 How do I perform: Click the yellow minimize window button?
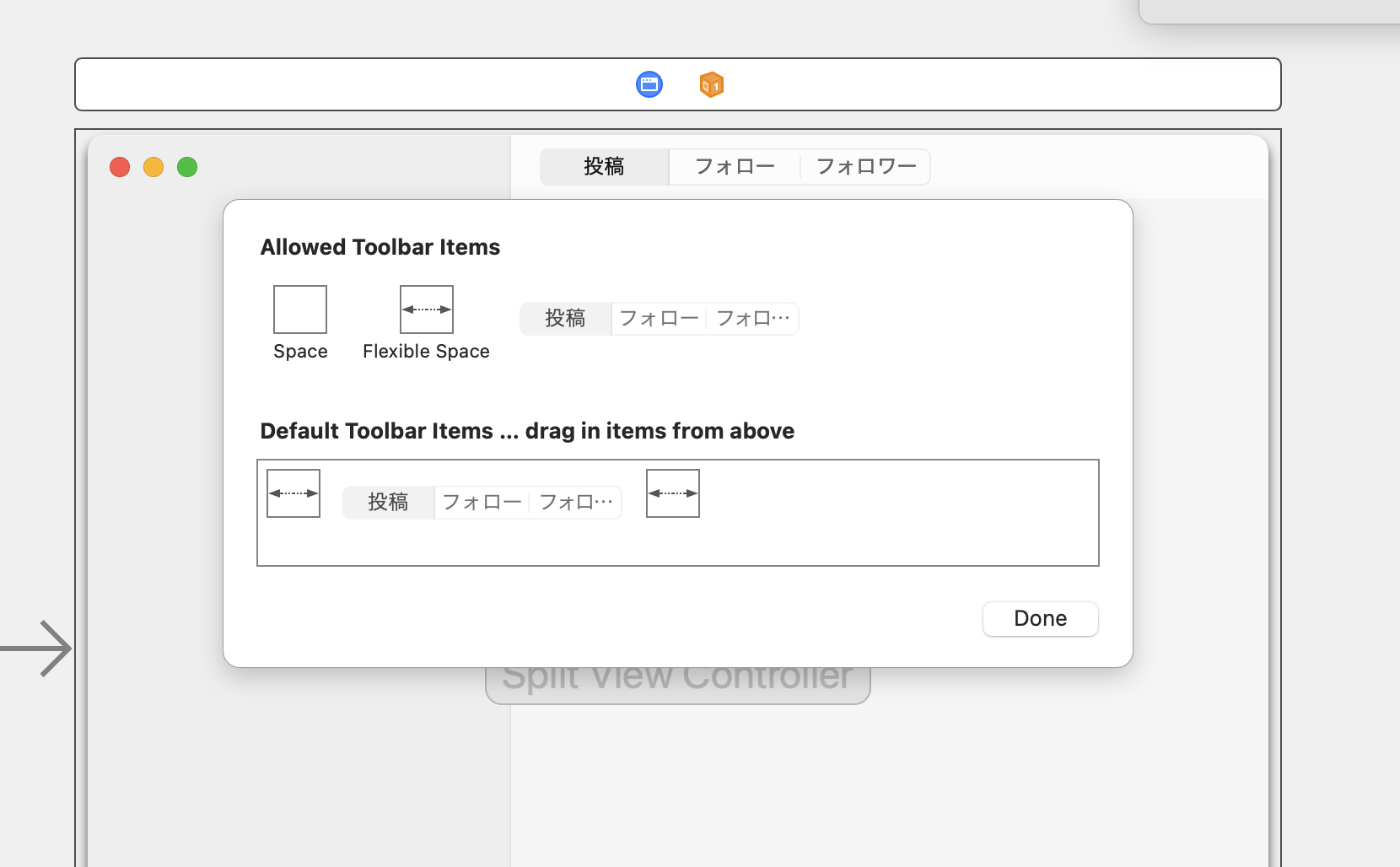tap(153, 167)
